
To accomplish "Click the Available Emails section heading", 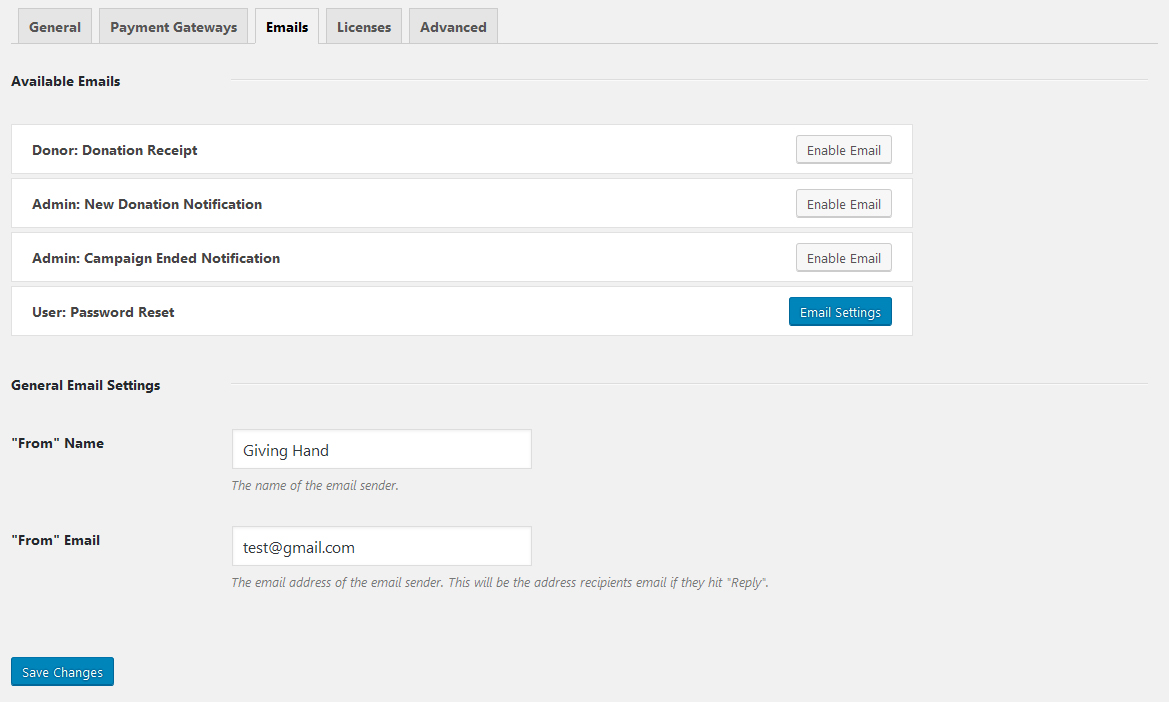I will [66, 81].
